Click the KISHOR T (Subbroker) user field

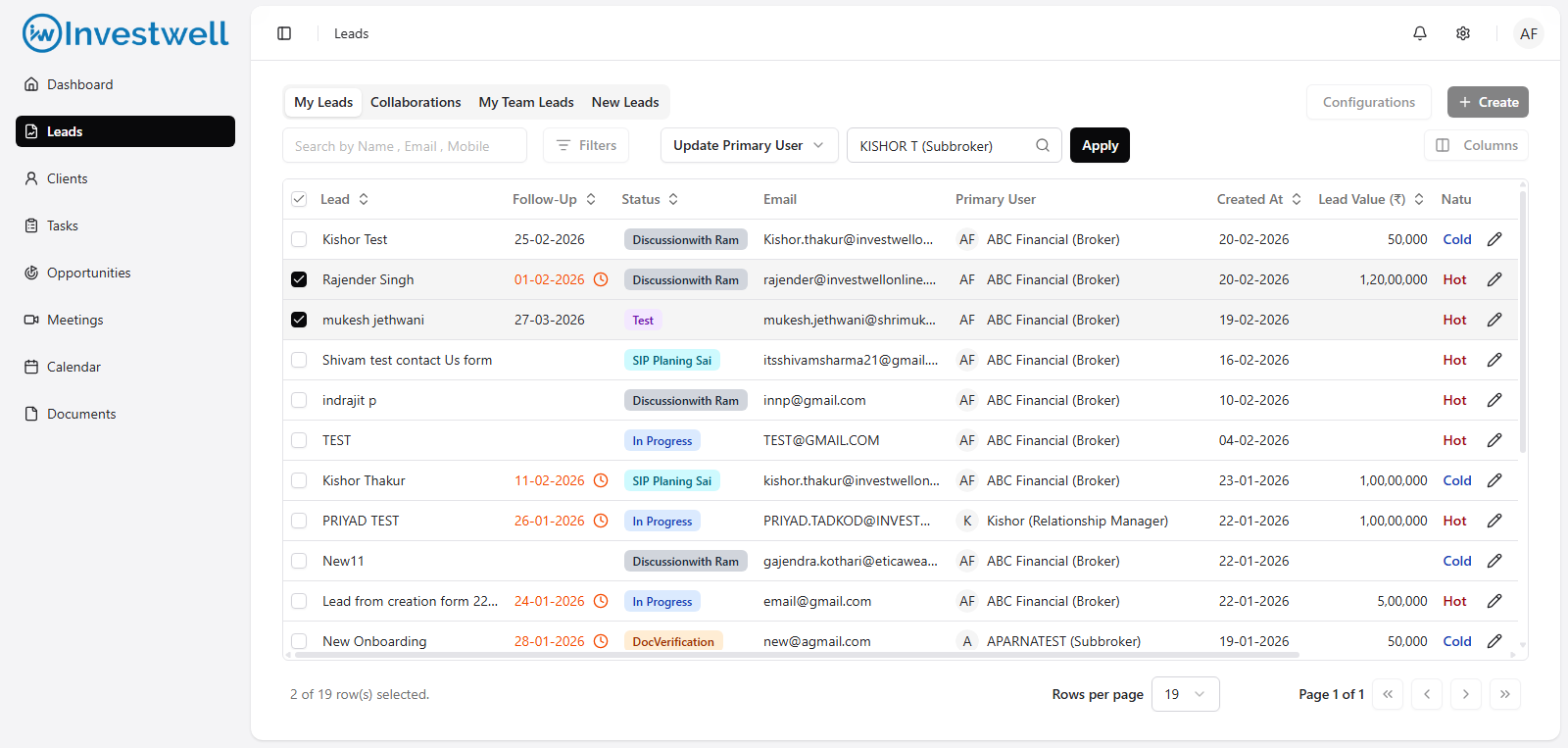tap(954, 145)
